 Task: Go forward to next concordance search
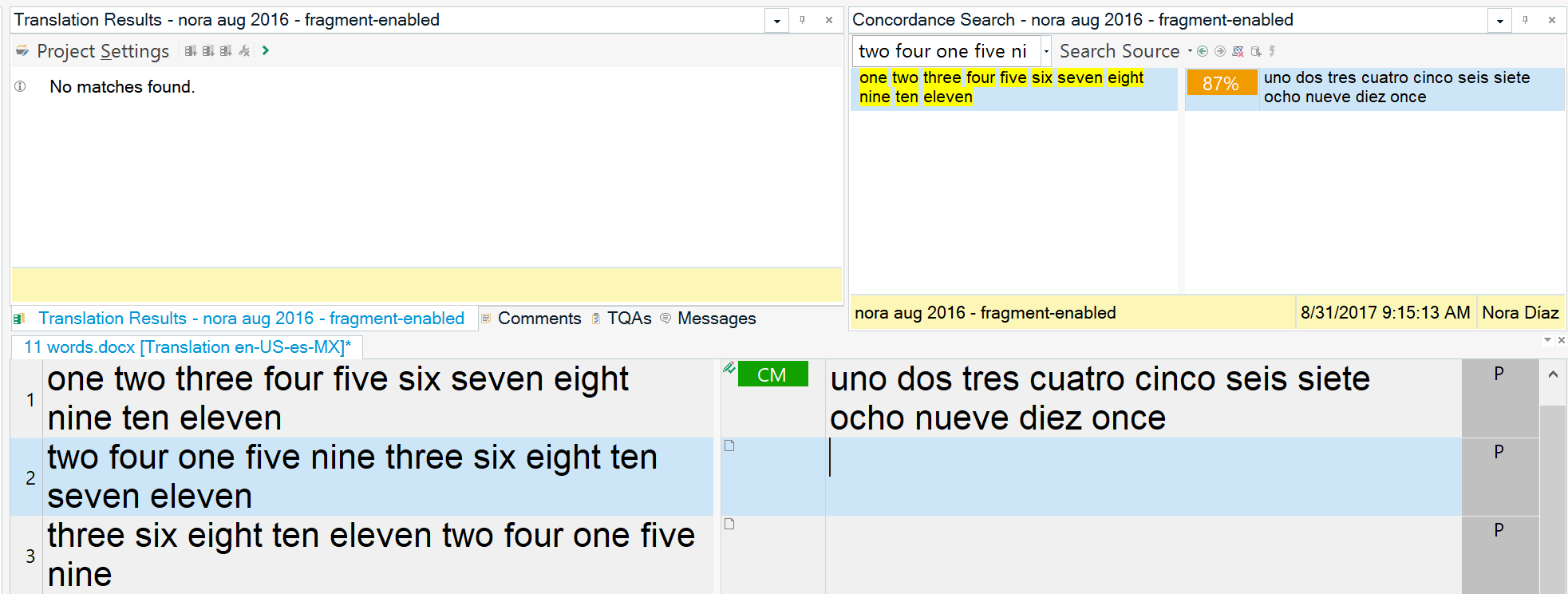click(1220, 51)
